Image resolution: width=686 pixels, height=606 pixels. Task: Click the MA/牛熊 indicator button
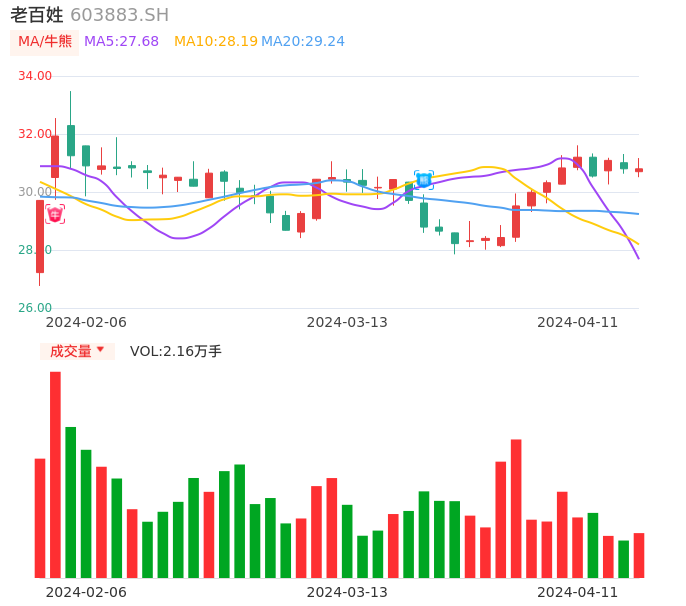(x=45, y=42)
